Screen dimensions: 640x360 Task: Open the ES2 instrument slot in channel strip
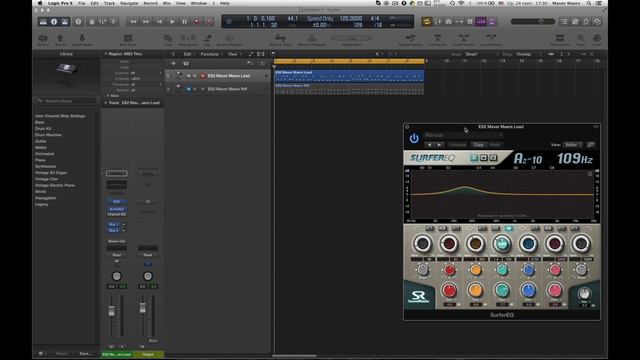pos(117,202)
